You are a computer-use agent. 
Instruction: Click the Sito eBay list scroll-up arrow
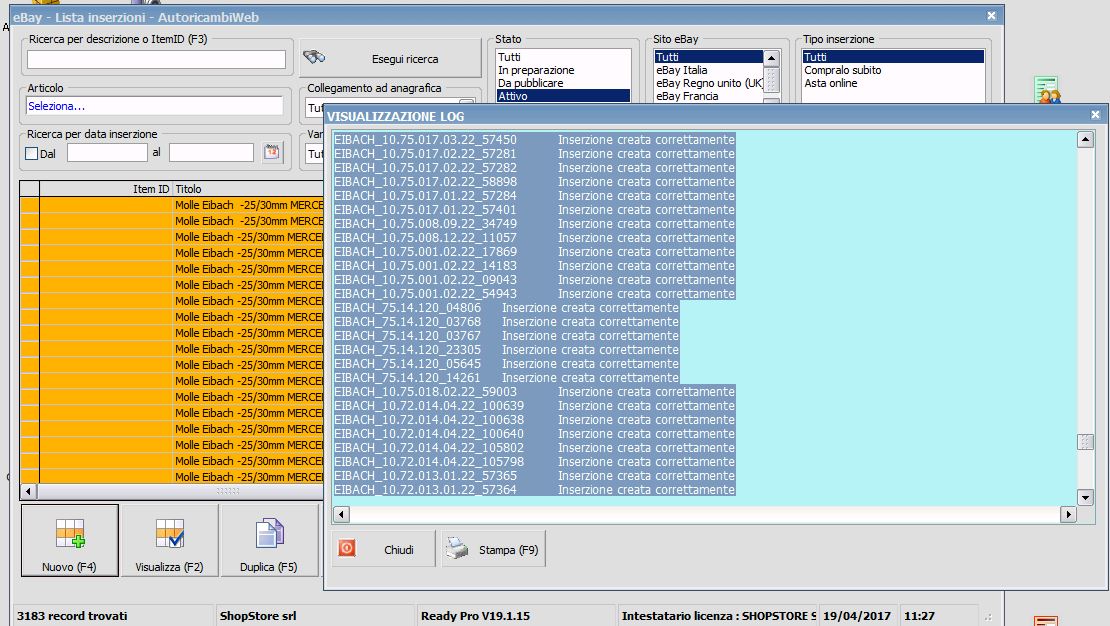(772, 58)
